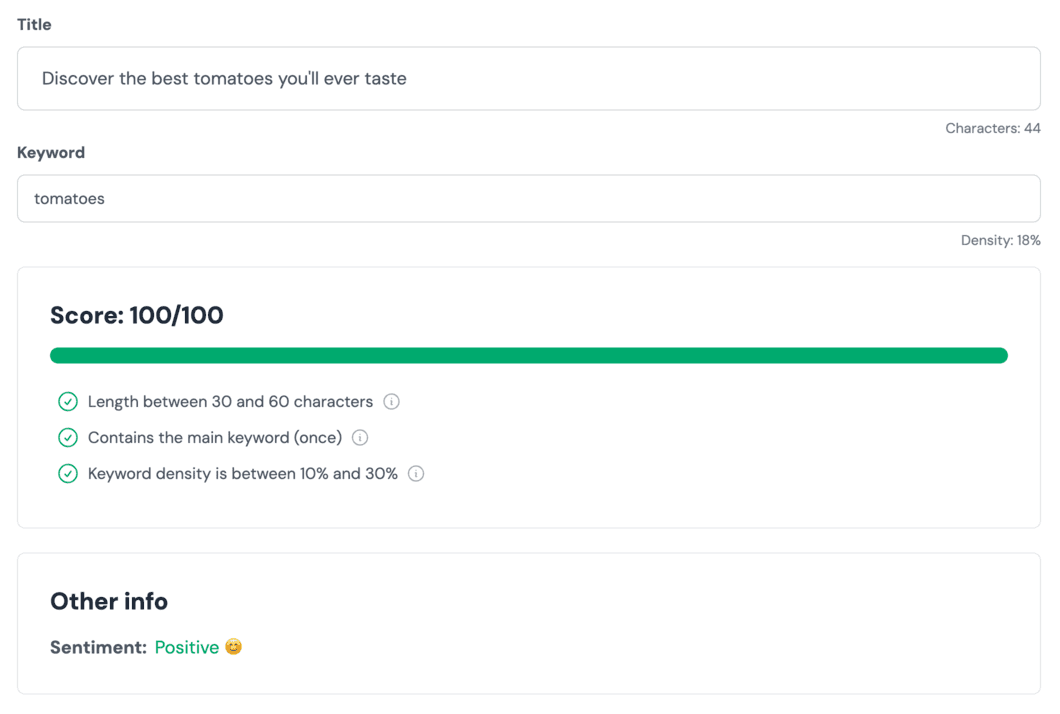Click the green score progress bar

pyautogui.click(x=528, y=356)
